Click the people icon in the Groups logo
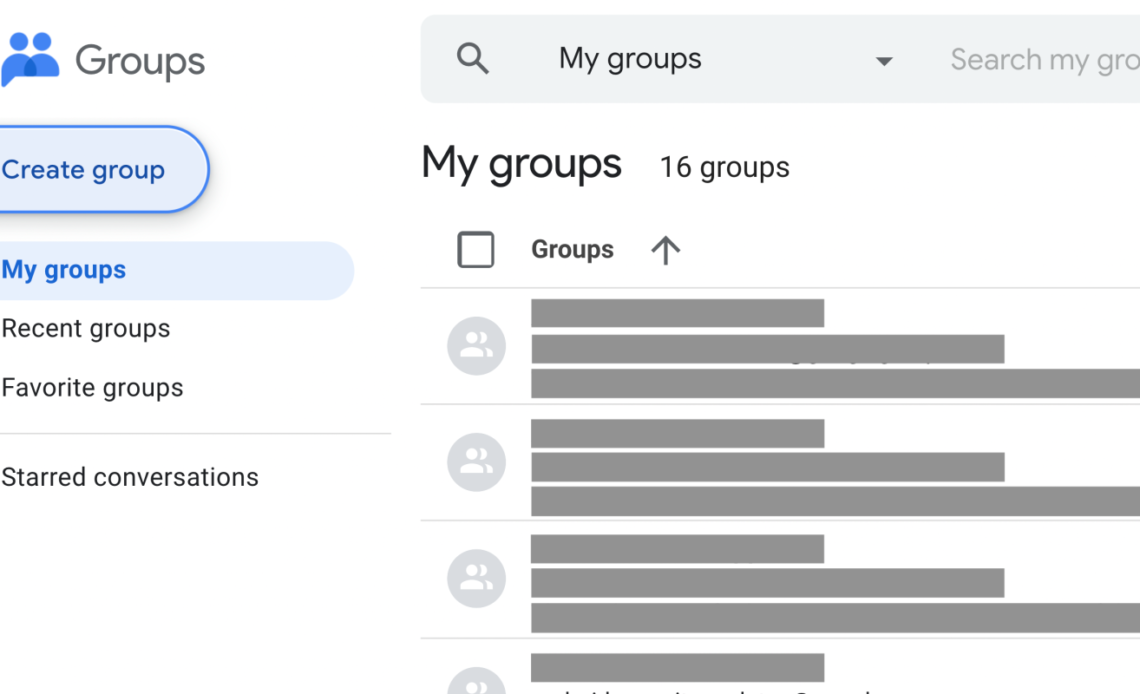1140x694 pixels. click(x=30, y=57)
